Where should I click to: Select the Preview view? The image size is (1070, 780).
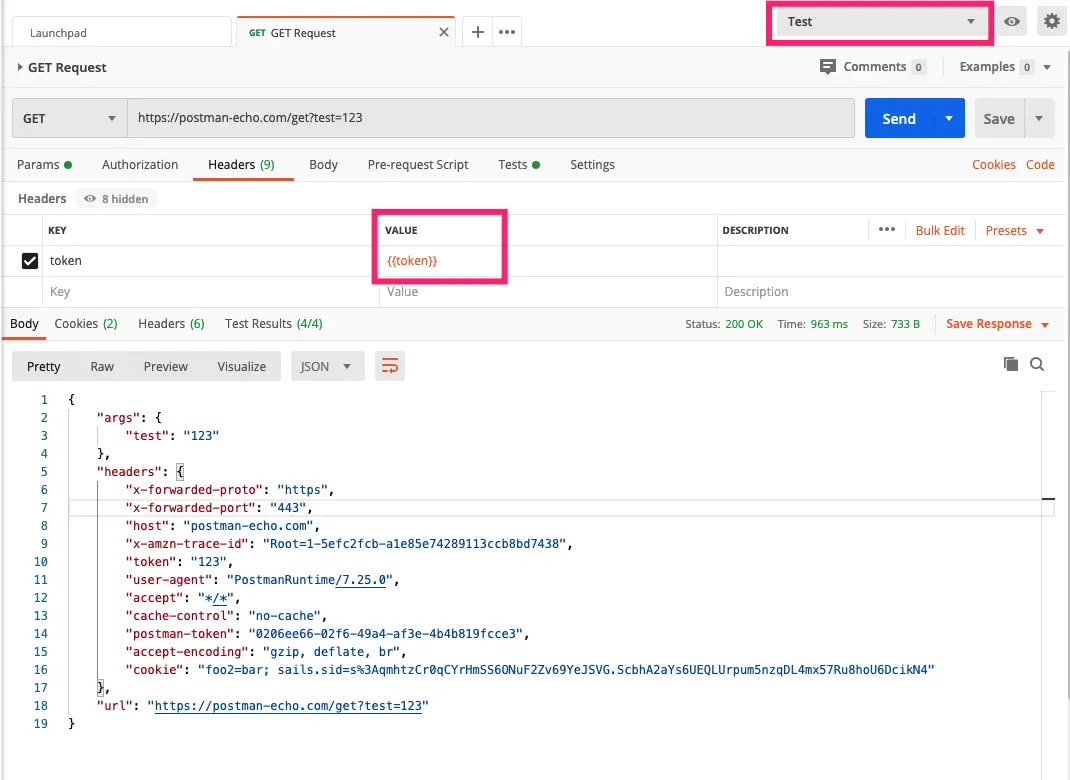[166, 366]
